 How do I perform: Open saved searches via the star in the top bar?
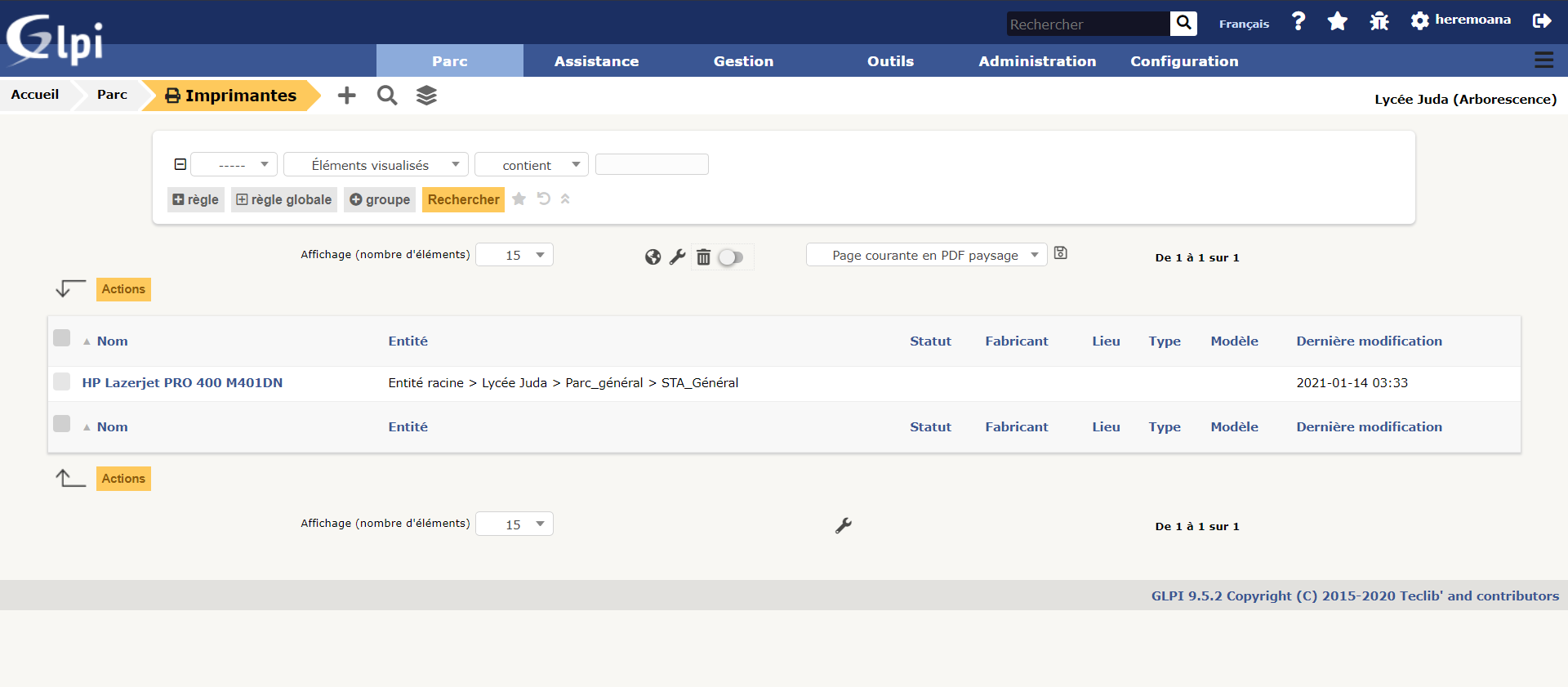click(1337, 21)
